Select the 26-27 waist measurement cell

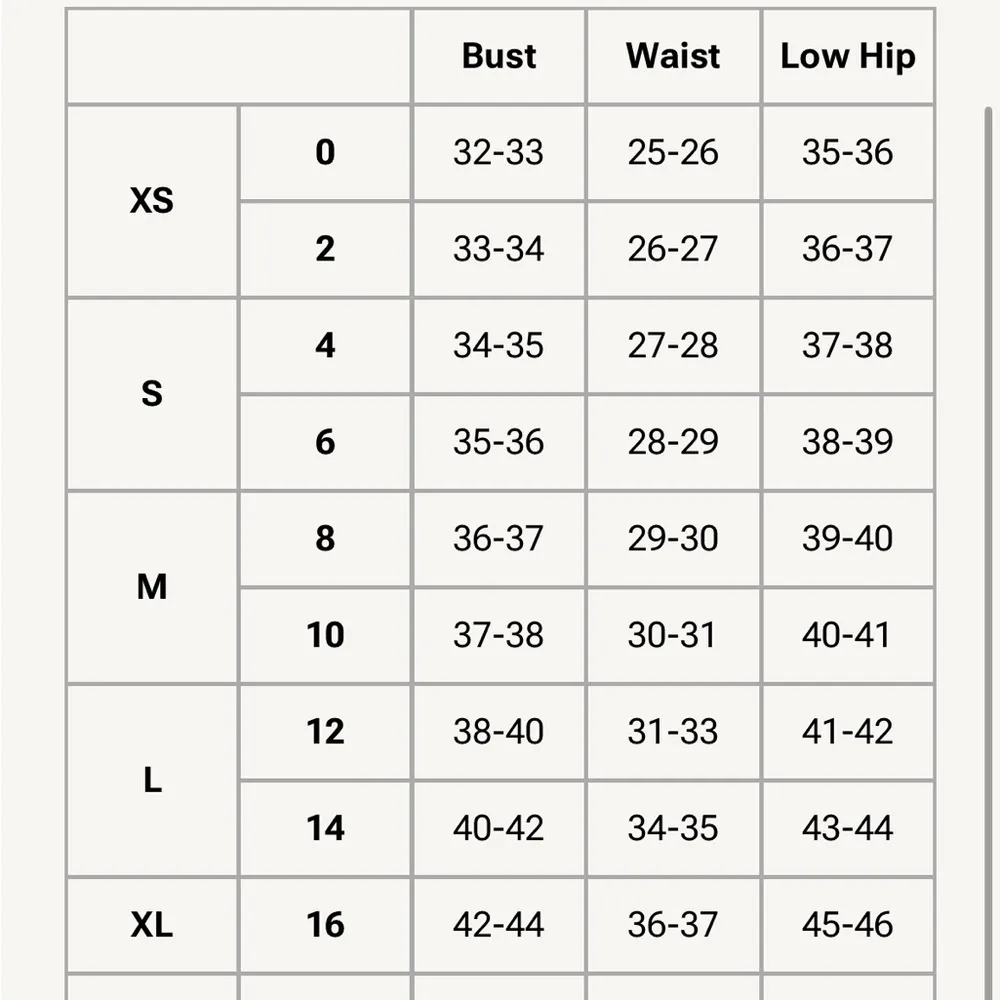click(x=673, y=249)
